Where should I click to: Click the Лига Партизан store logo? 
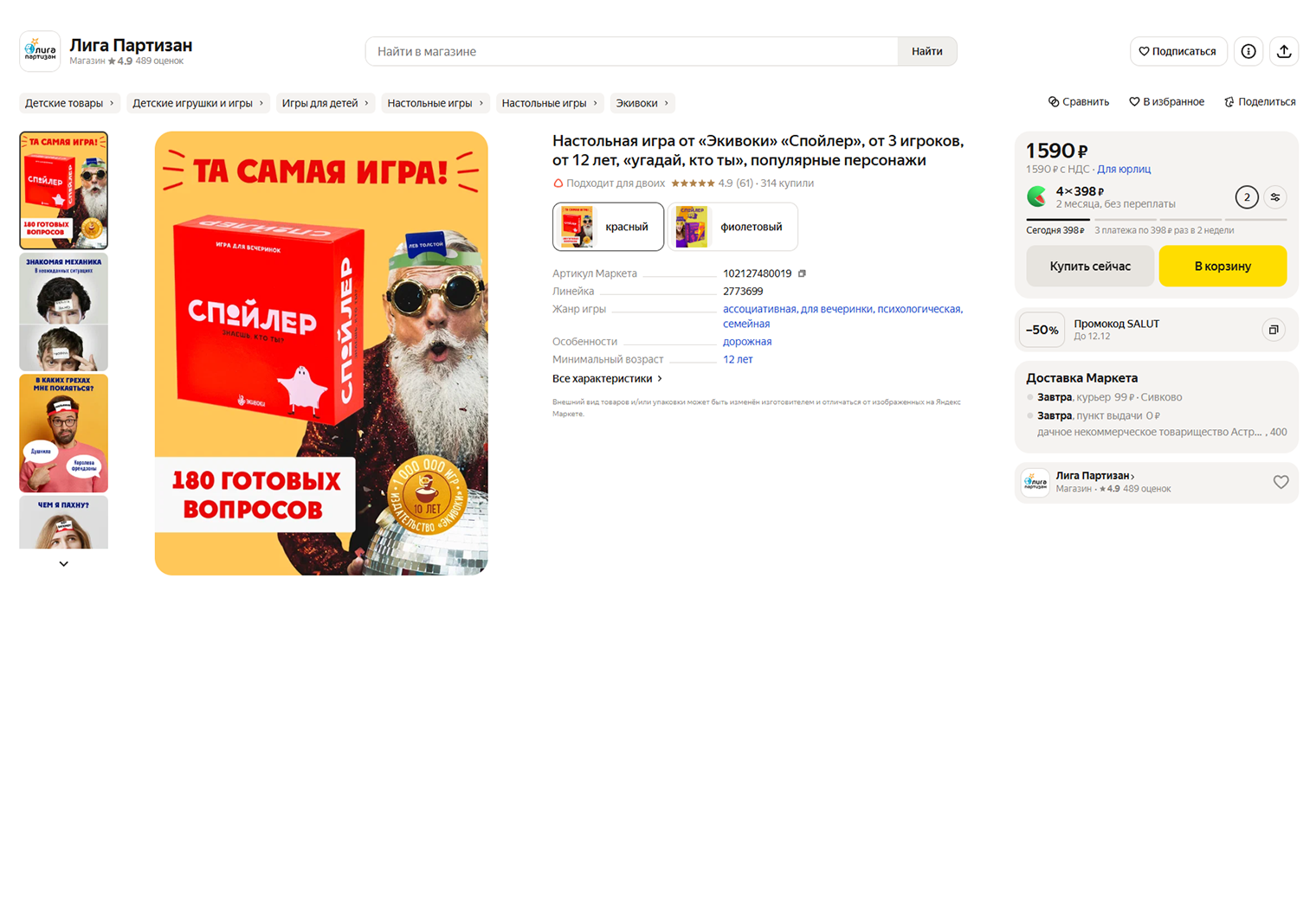pos(40,51)
